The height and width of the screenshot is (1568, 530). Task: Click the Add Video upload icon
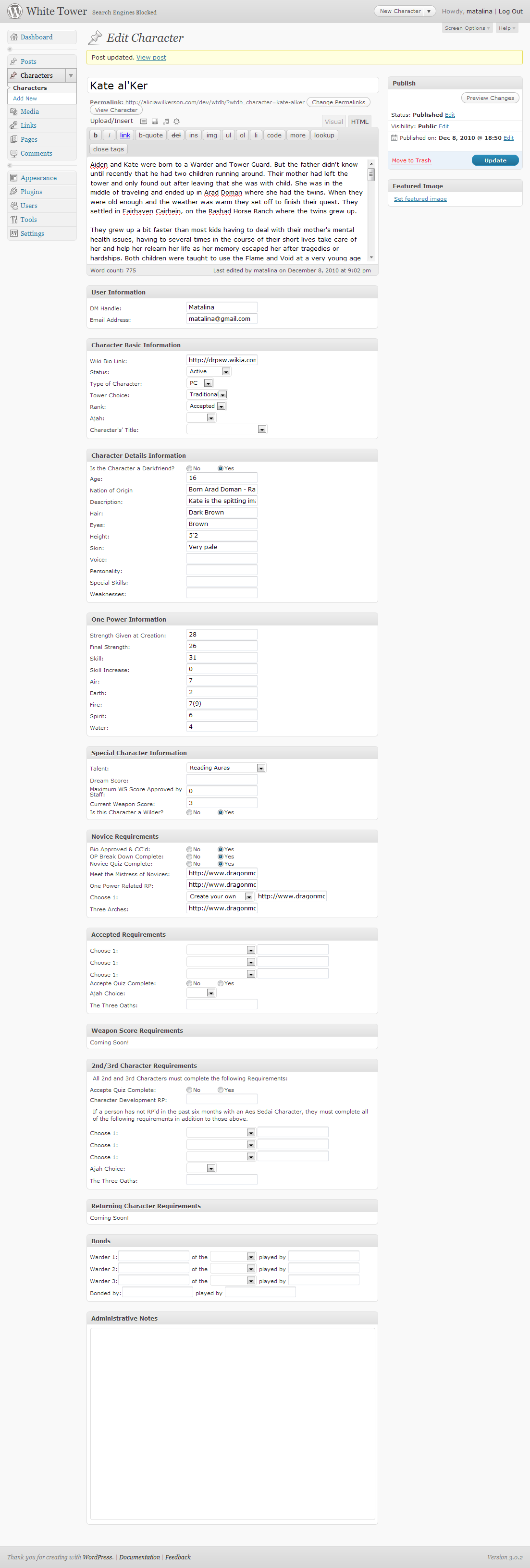coord(155,121)
